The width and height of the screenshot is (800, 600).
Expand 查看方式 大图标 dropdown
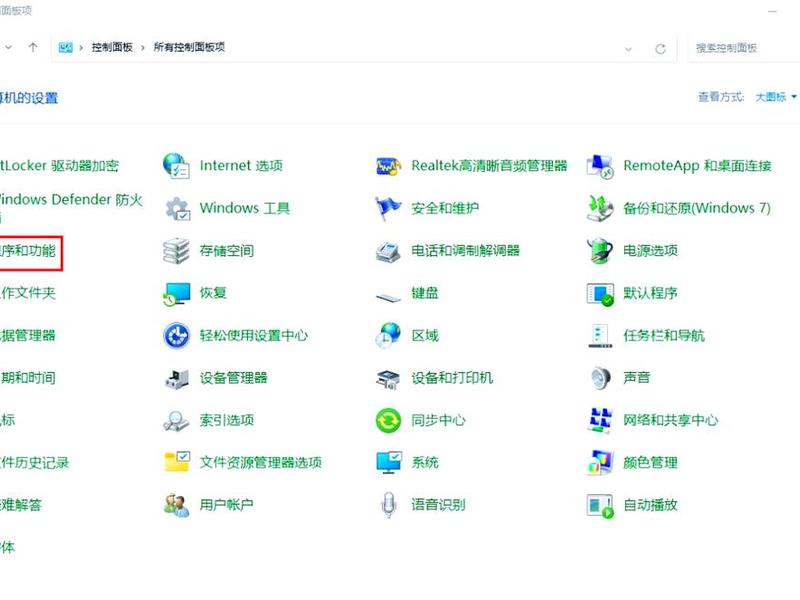tap(776, 97)
